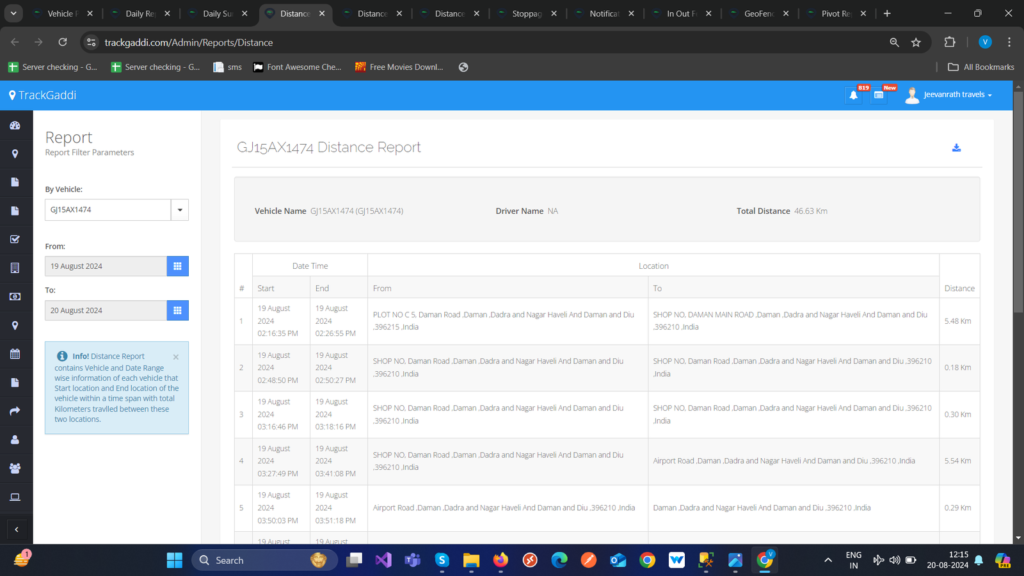Open the To date calendar picker
The image size is (1024, 576).
pos(178,310)
